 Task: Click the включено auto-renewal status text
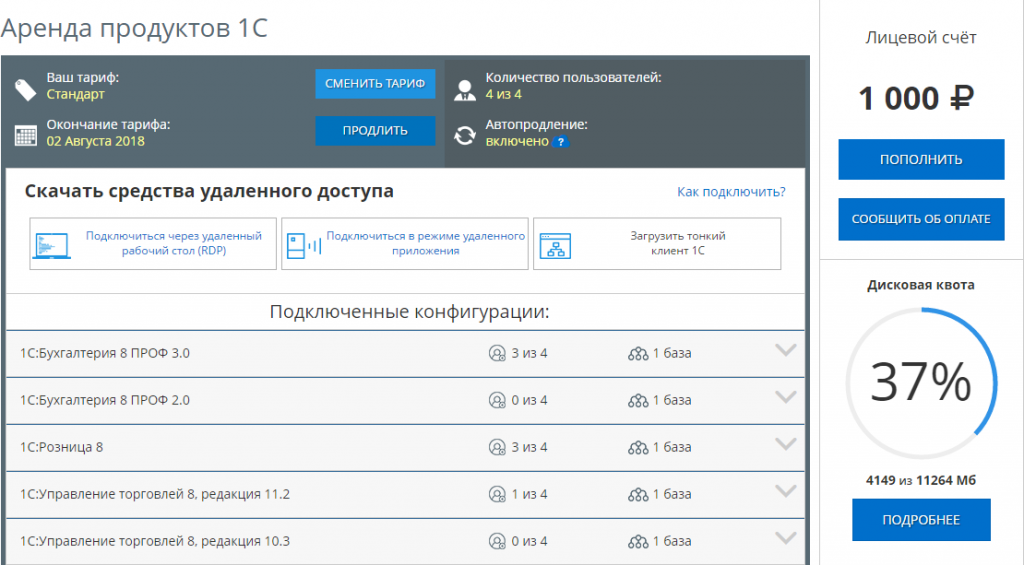(517, 141)
